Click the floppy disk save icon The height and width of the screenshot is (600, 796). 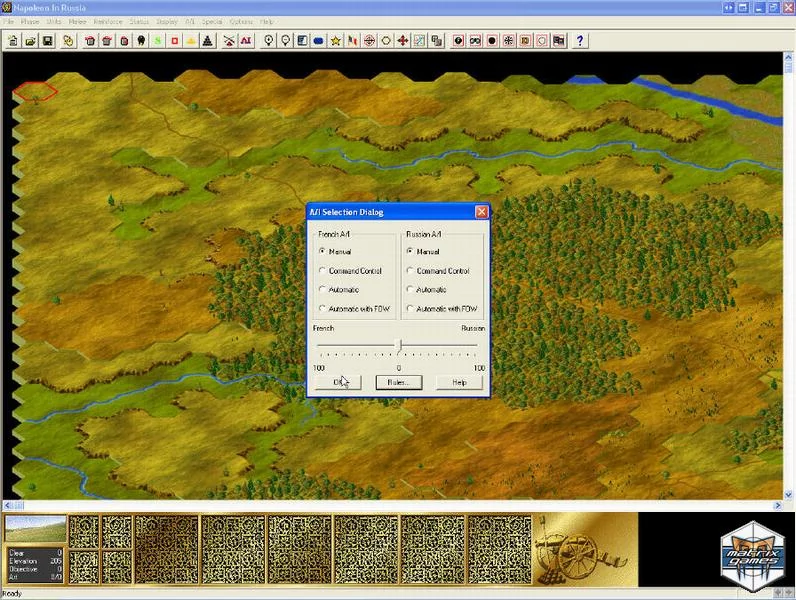coord(47,41)
